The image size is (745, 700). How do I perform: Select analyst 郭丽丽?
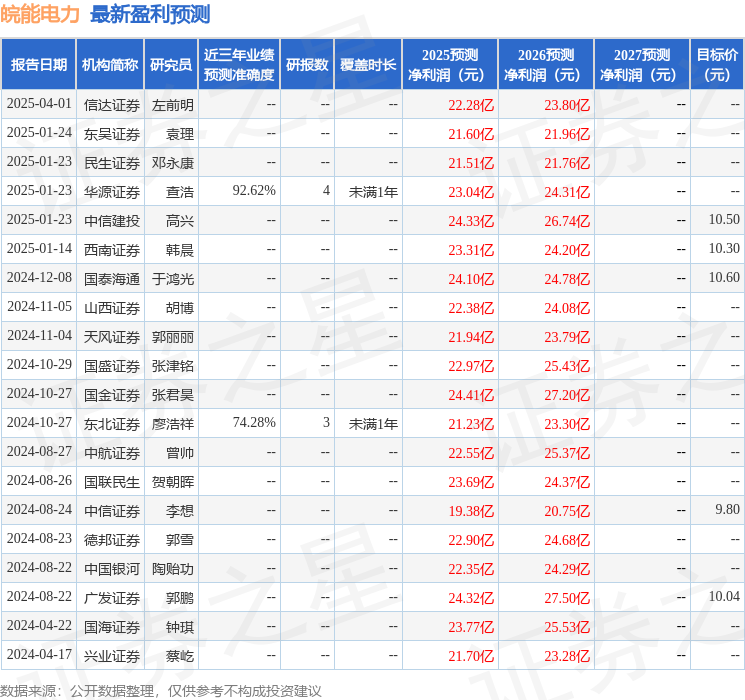pos(172,337)
